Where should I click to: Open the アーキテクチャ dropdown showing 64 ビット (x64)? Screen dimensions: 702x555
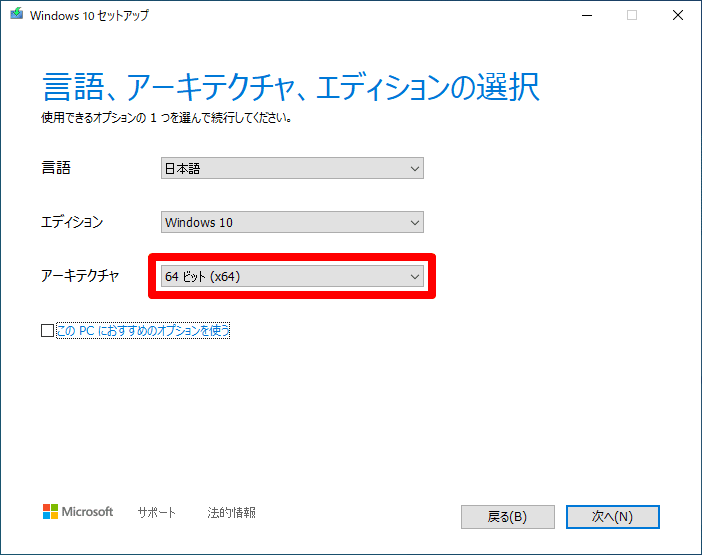292,276
